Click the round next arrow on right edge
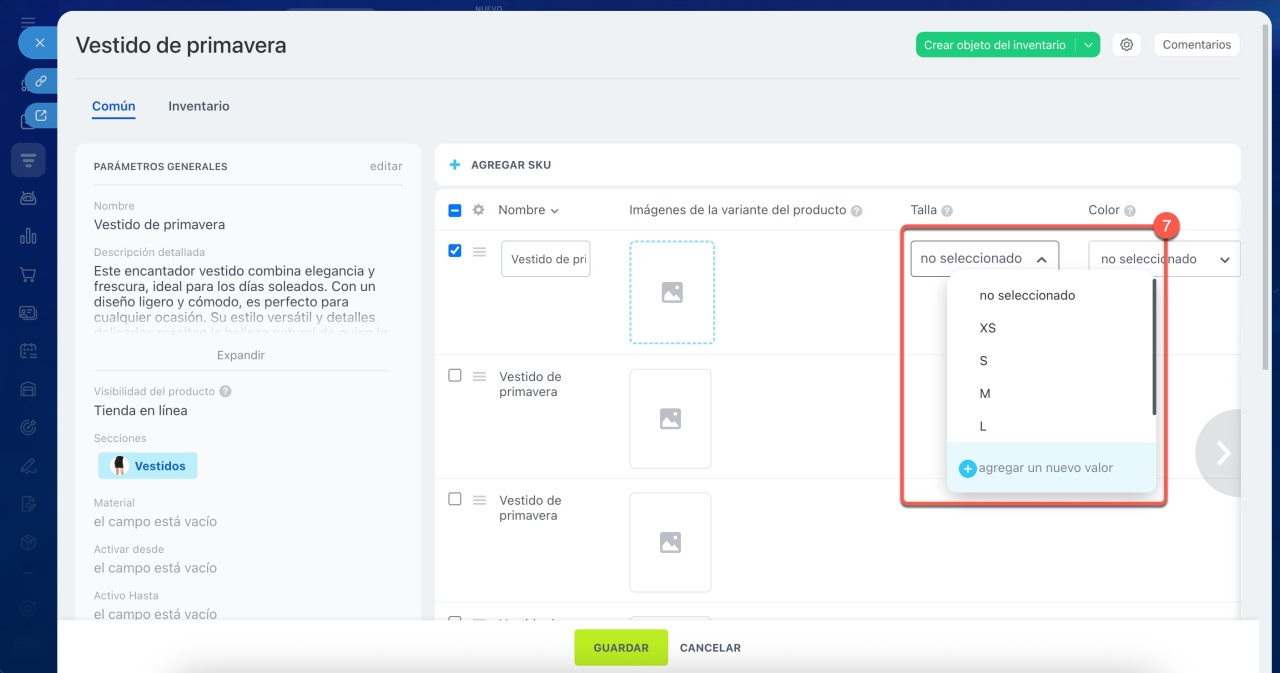Image resolution: width=1280 pixels, height=673 pixels. coord(1222,453)
